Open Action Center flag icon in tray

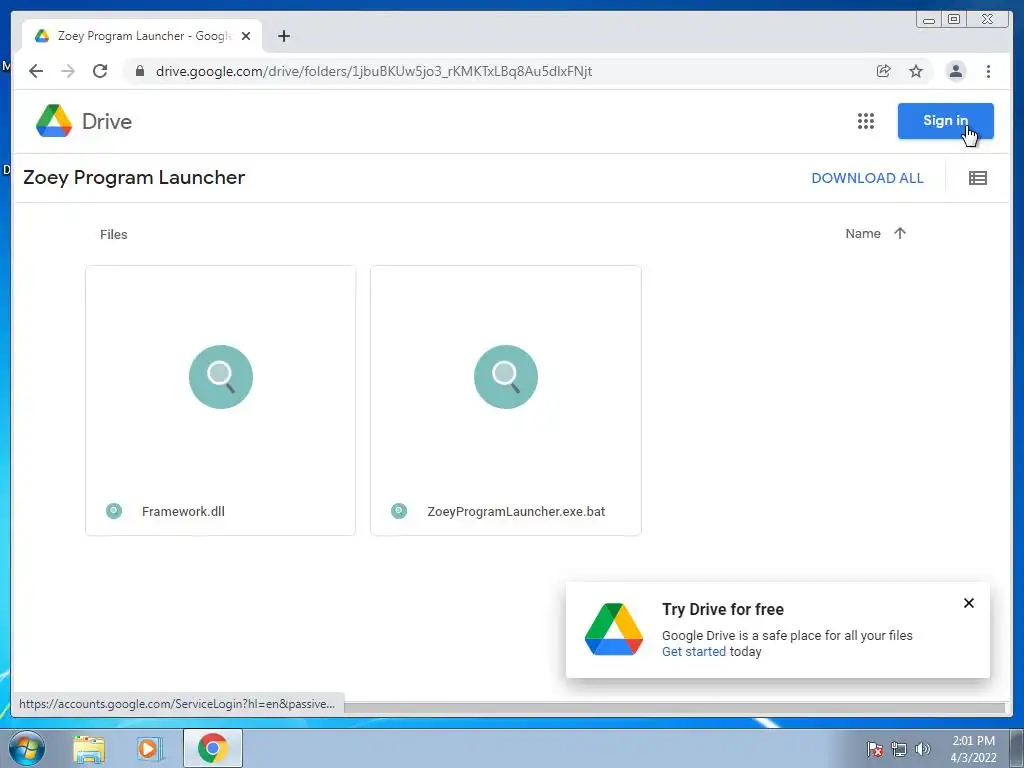(875, 749)
